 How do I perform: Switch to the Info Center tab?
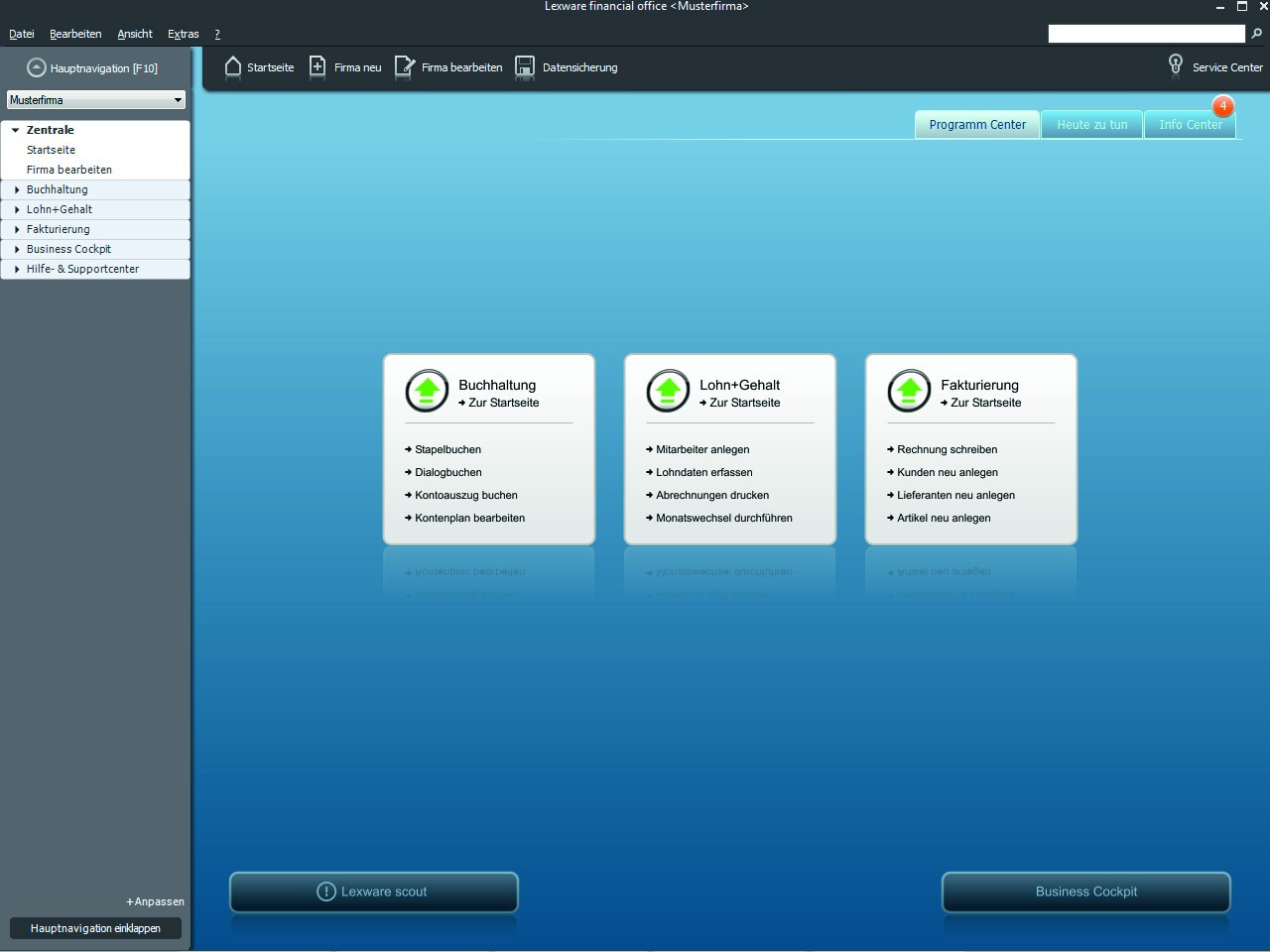click(1191, 124)
